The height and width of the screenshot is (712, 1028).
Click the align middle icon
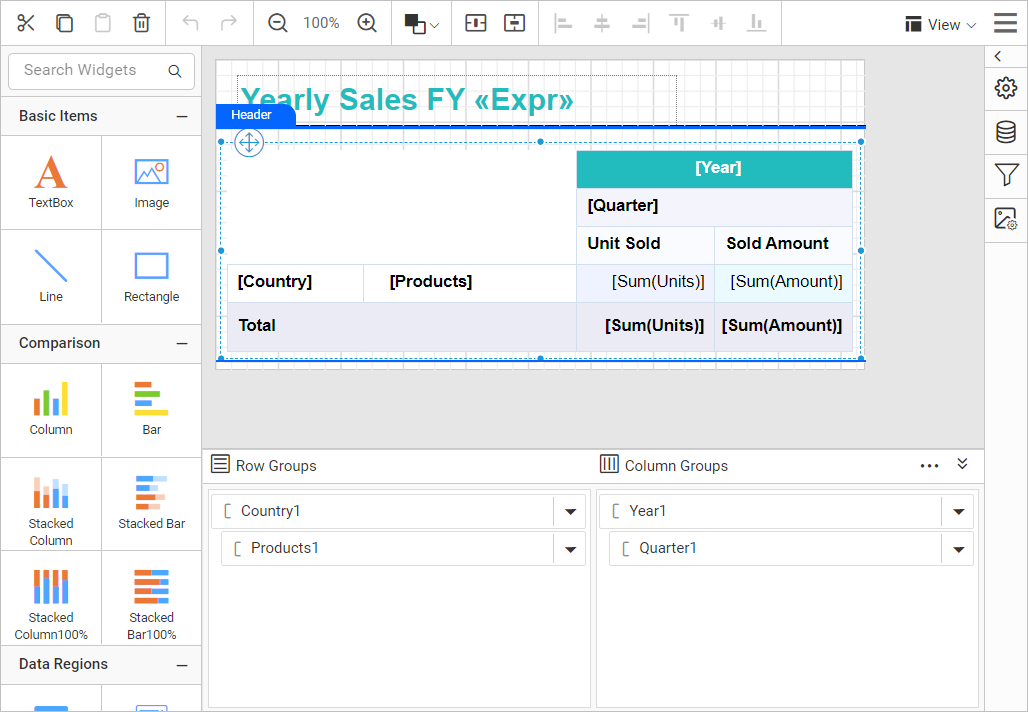coord(719,24)
